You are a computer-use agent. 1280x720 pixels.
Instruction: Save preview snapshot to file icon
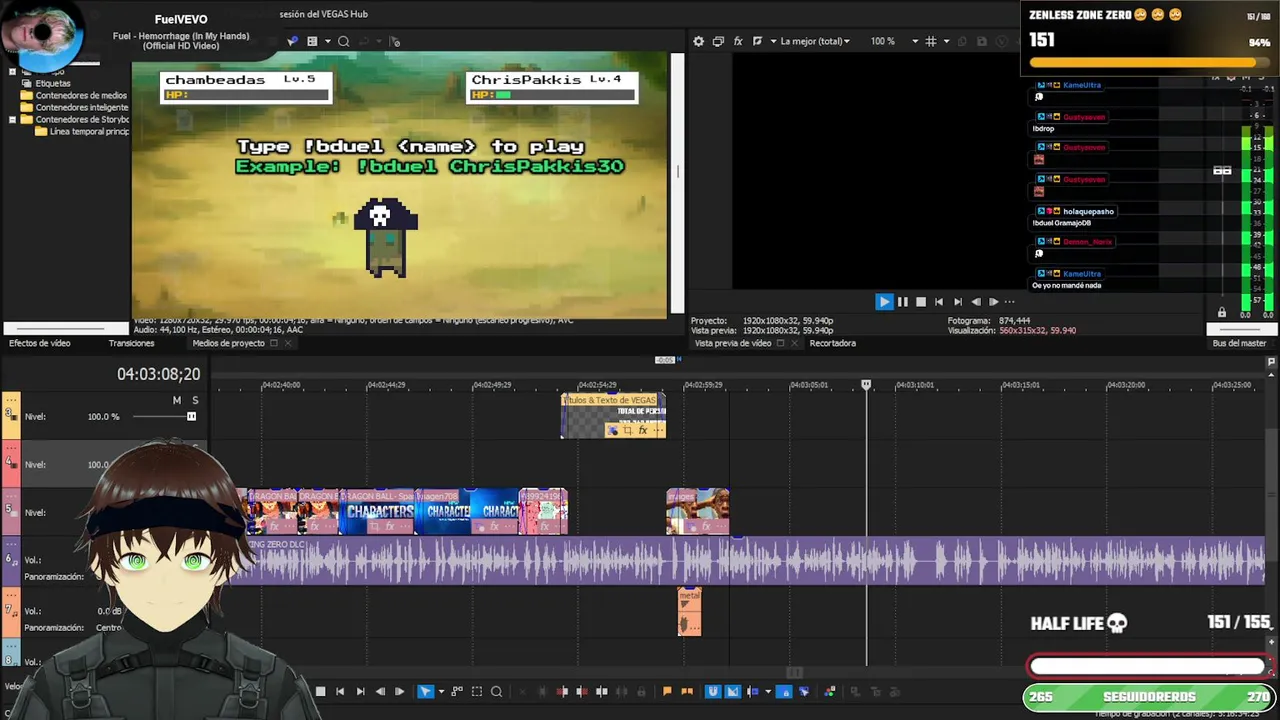981,41
